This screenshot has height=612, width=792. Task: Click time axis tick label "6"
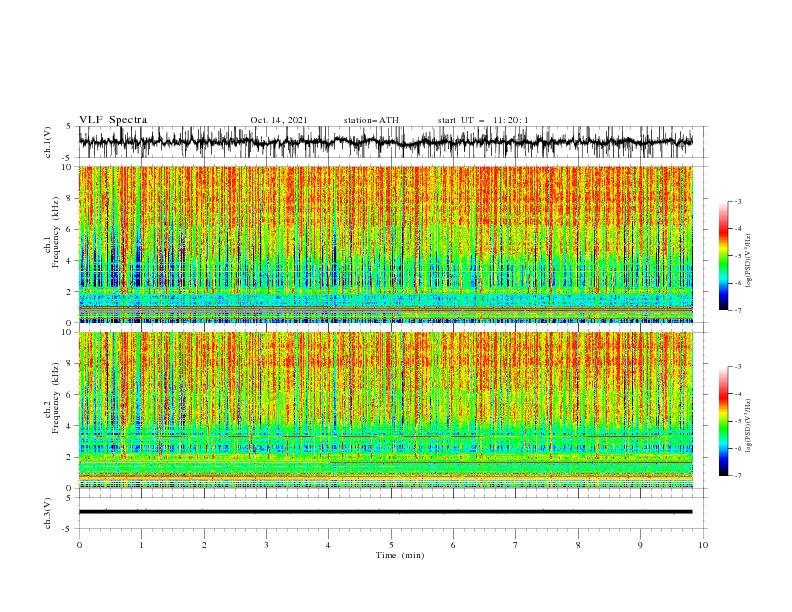(x=453, y=545)
